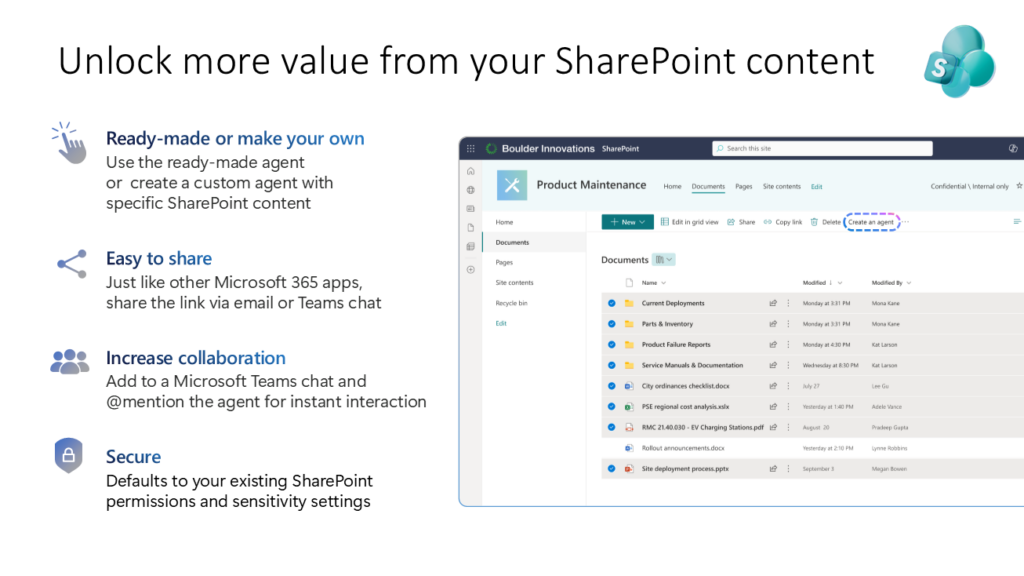Click the Boulder Innovations green logo

click(491, 148)
